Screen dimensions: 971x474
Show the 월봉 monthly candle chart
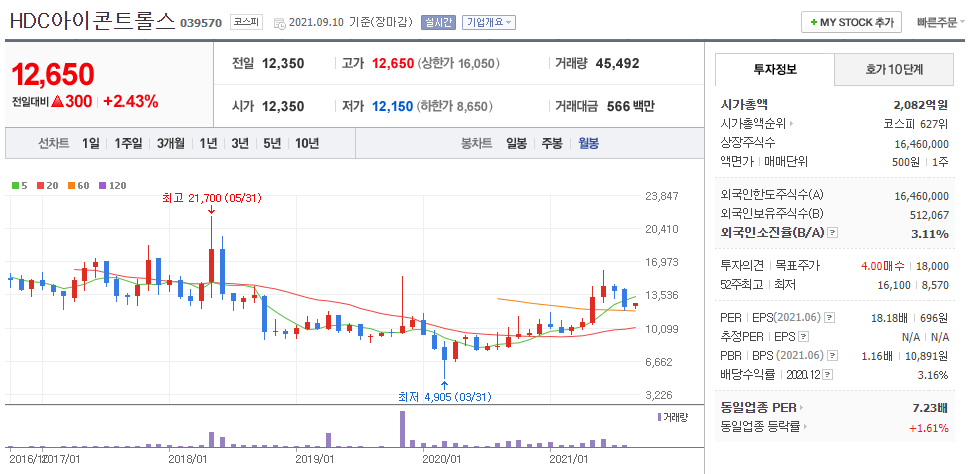point(588,144)
